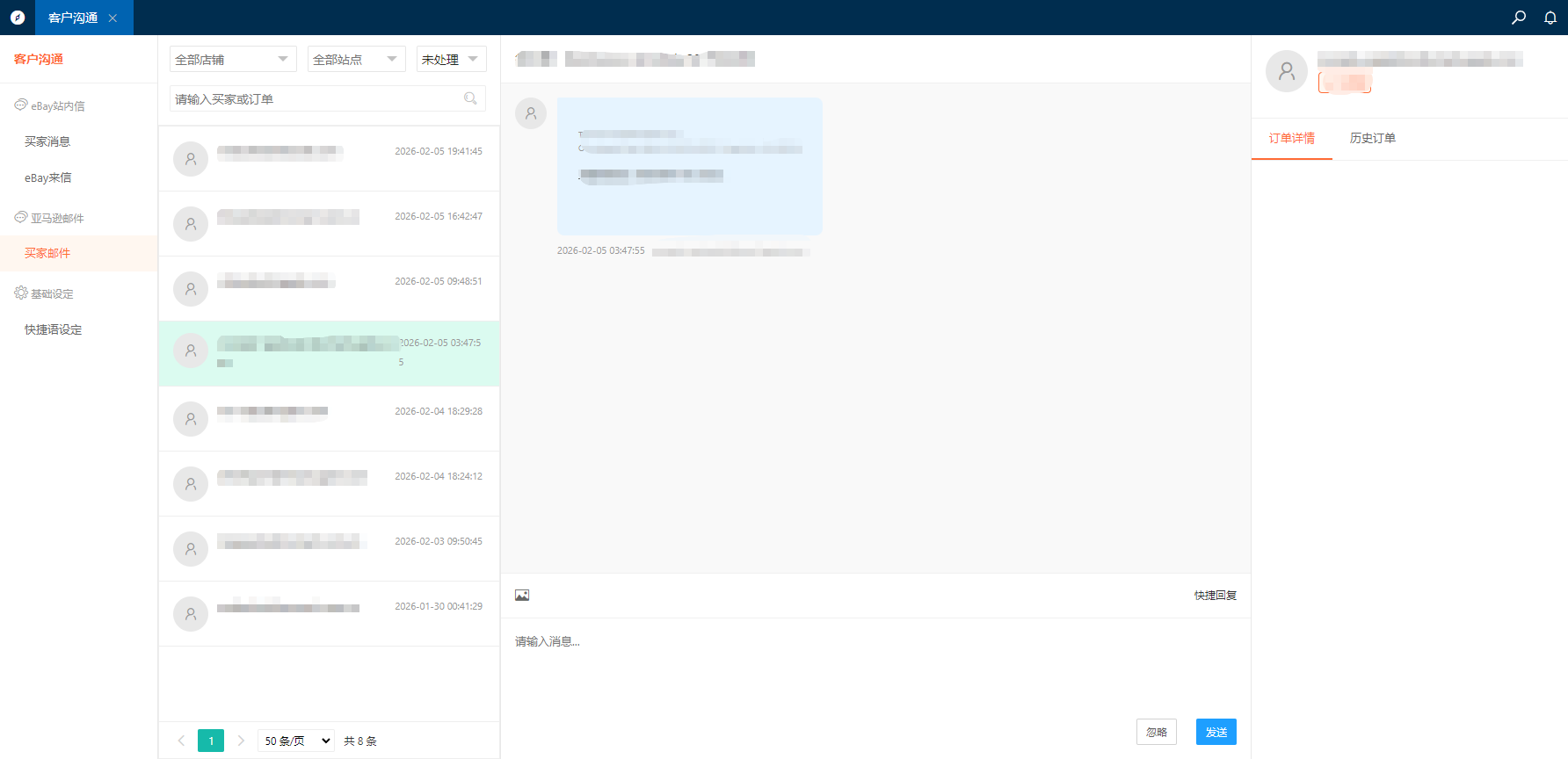Screen dimensions: 1568x759
Task: Click the insert image icon above message box
Action: 522,596
